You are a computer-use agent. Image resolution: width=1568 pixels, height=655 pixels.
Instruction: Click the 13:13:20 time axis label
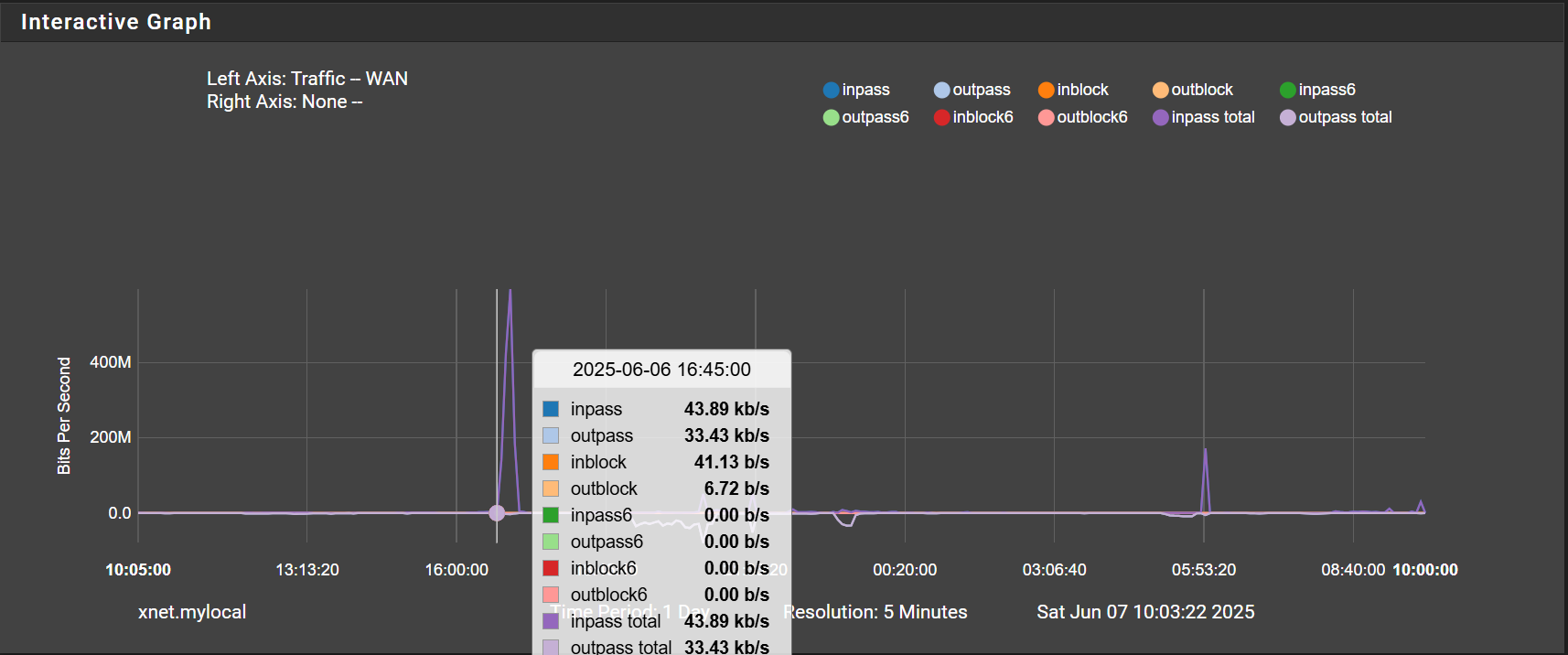307,570
